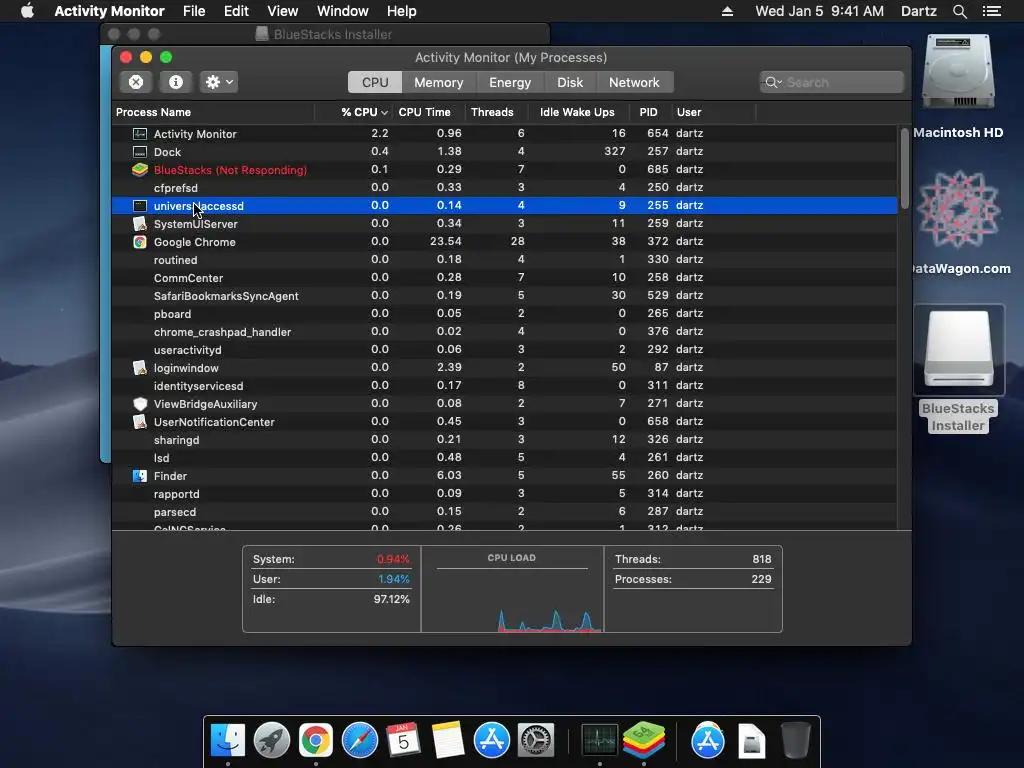1024x768 pixels.
Task: Open Notification Center list icon
Action: 992,11
